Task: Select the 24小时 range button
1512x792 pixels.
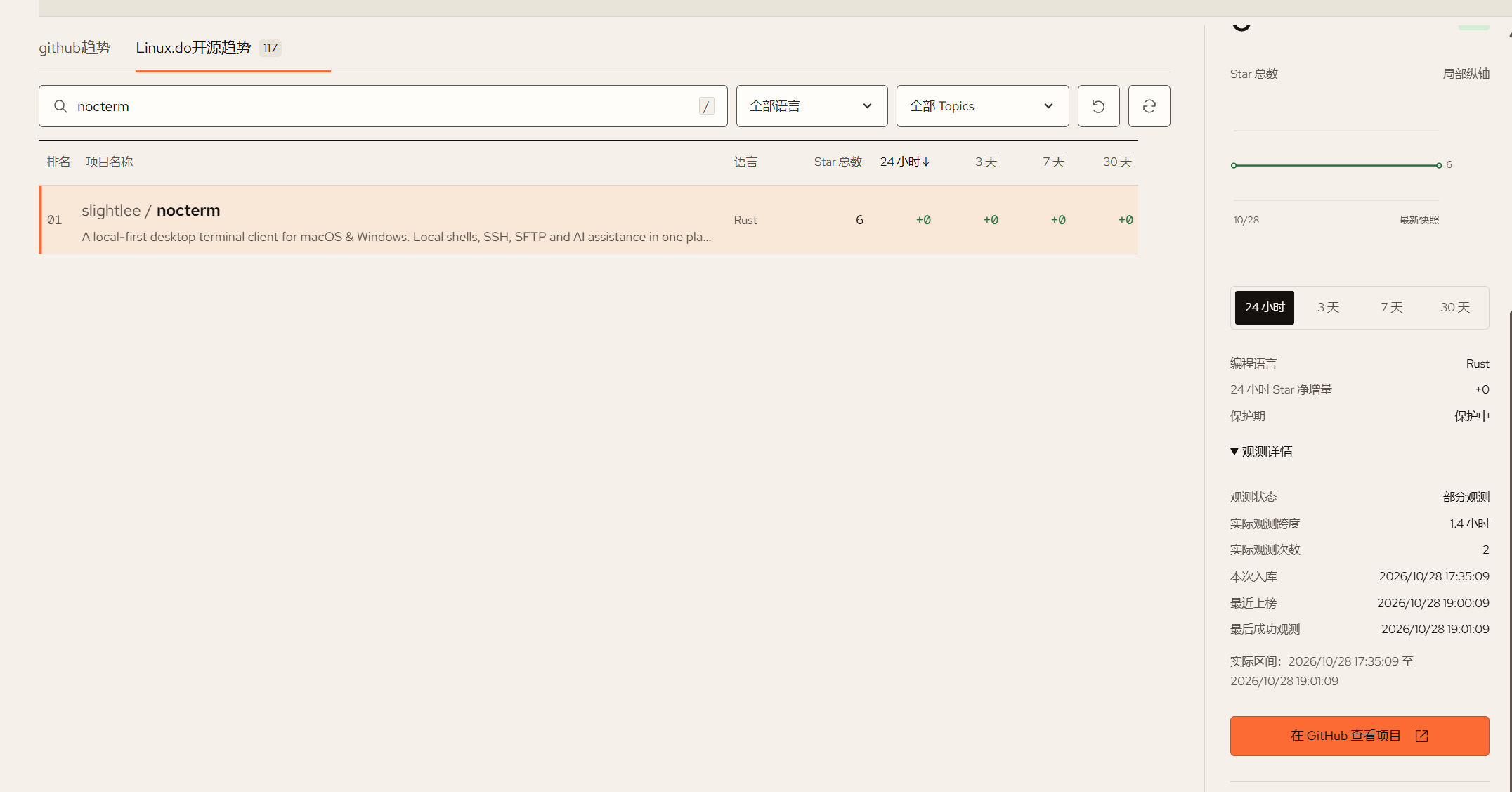Action: pyautogui.click(x=1264, y=308)
